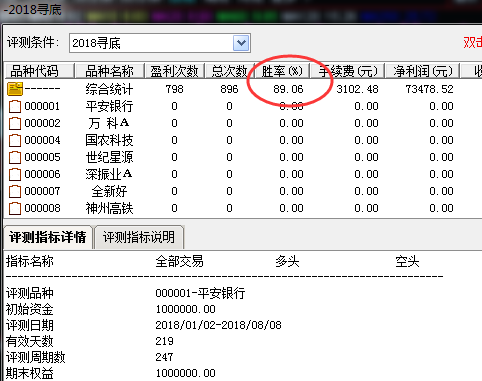Select the 平安银行 row
This screenshot has width=482, height=381.
click(109, 106)
